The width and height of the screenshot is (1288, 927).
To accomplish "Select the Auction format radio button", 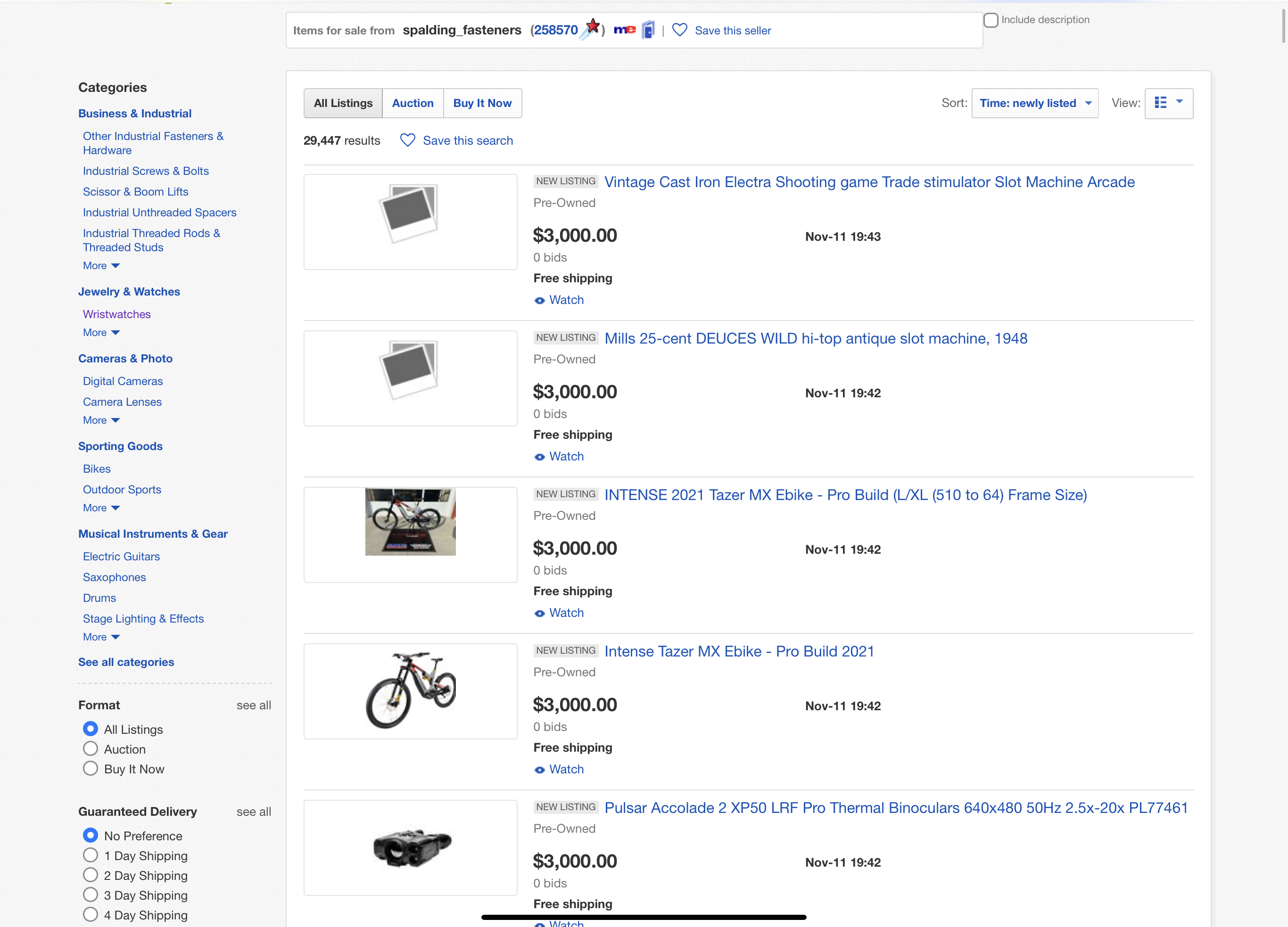I will click(x=91, y=749).
